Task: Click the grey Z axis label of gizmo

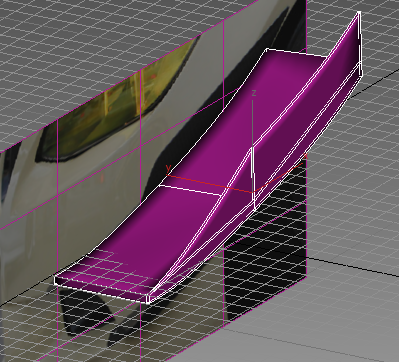Action: click(x=254, y=94)
